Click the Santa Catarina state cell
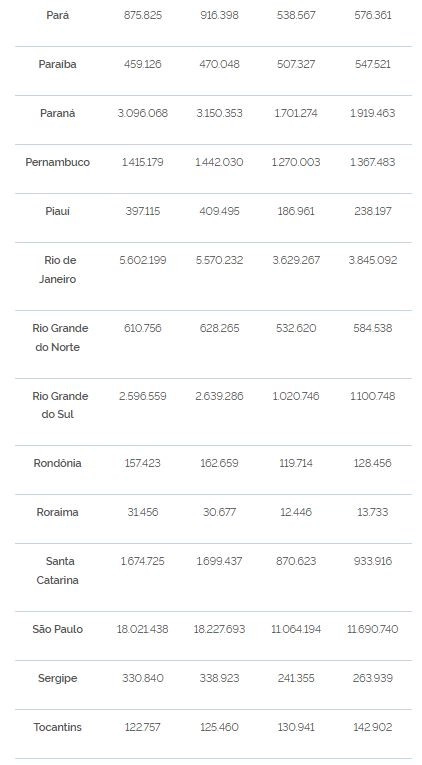The height and width of the screenshot is (765, 422). [58, 571]
